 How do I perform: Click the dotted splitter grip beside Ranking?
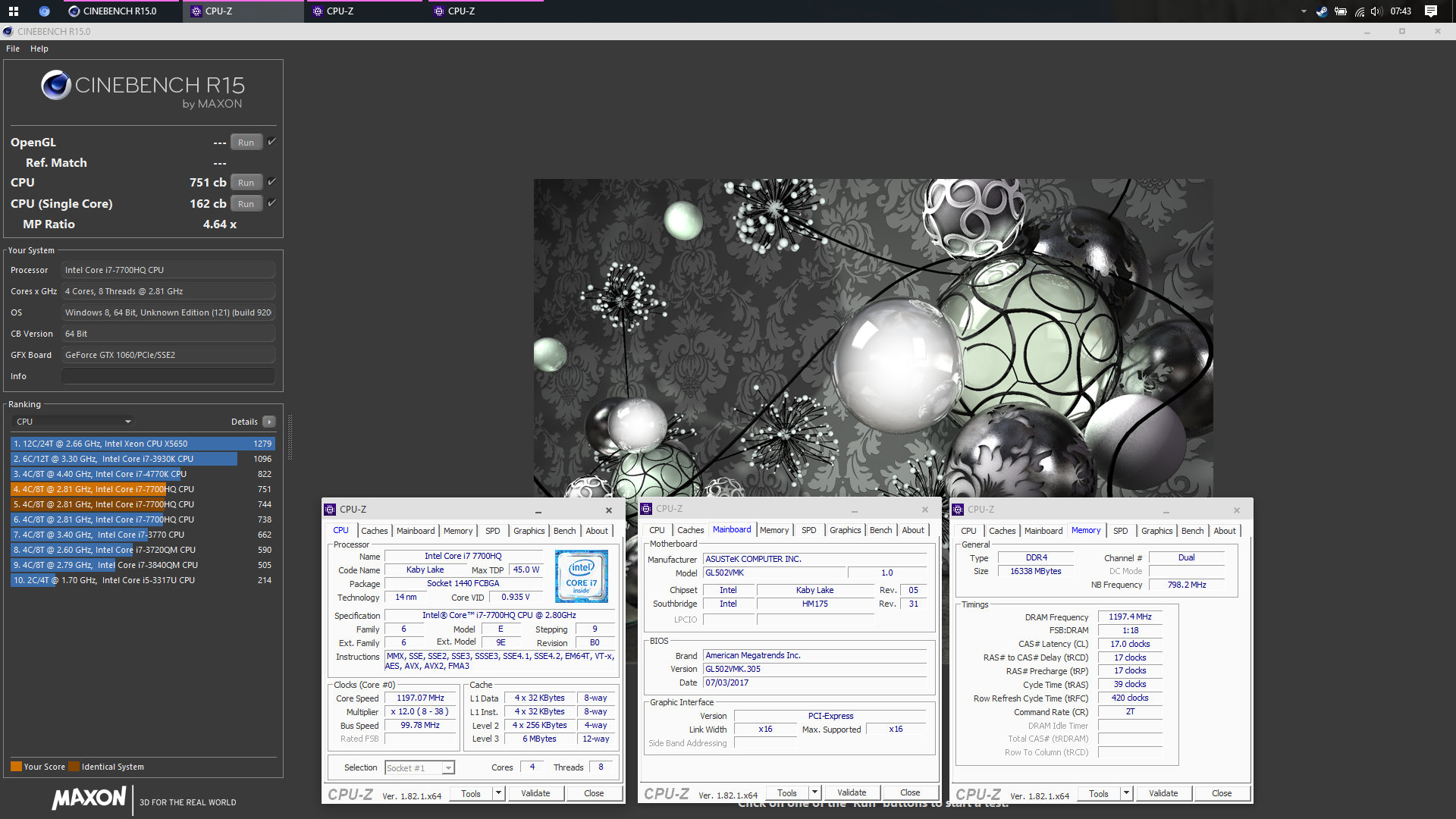[x=290, y=438]
